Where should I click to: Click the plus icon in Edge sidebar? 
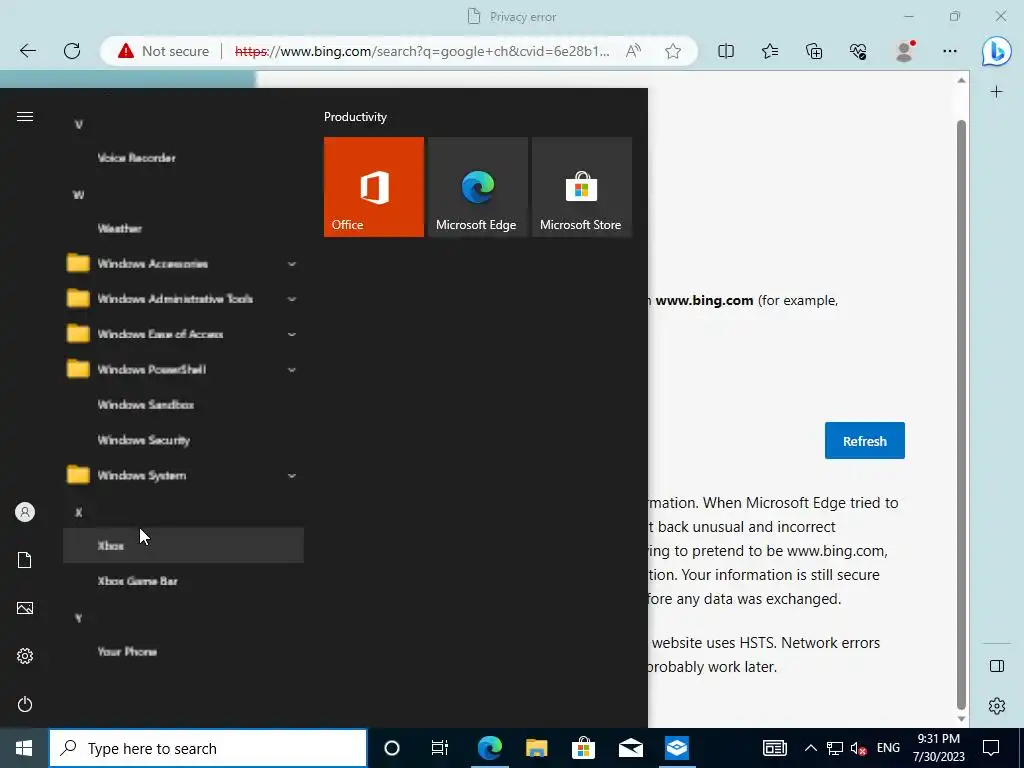997,92
